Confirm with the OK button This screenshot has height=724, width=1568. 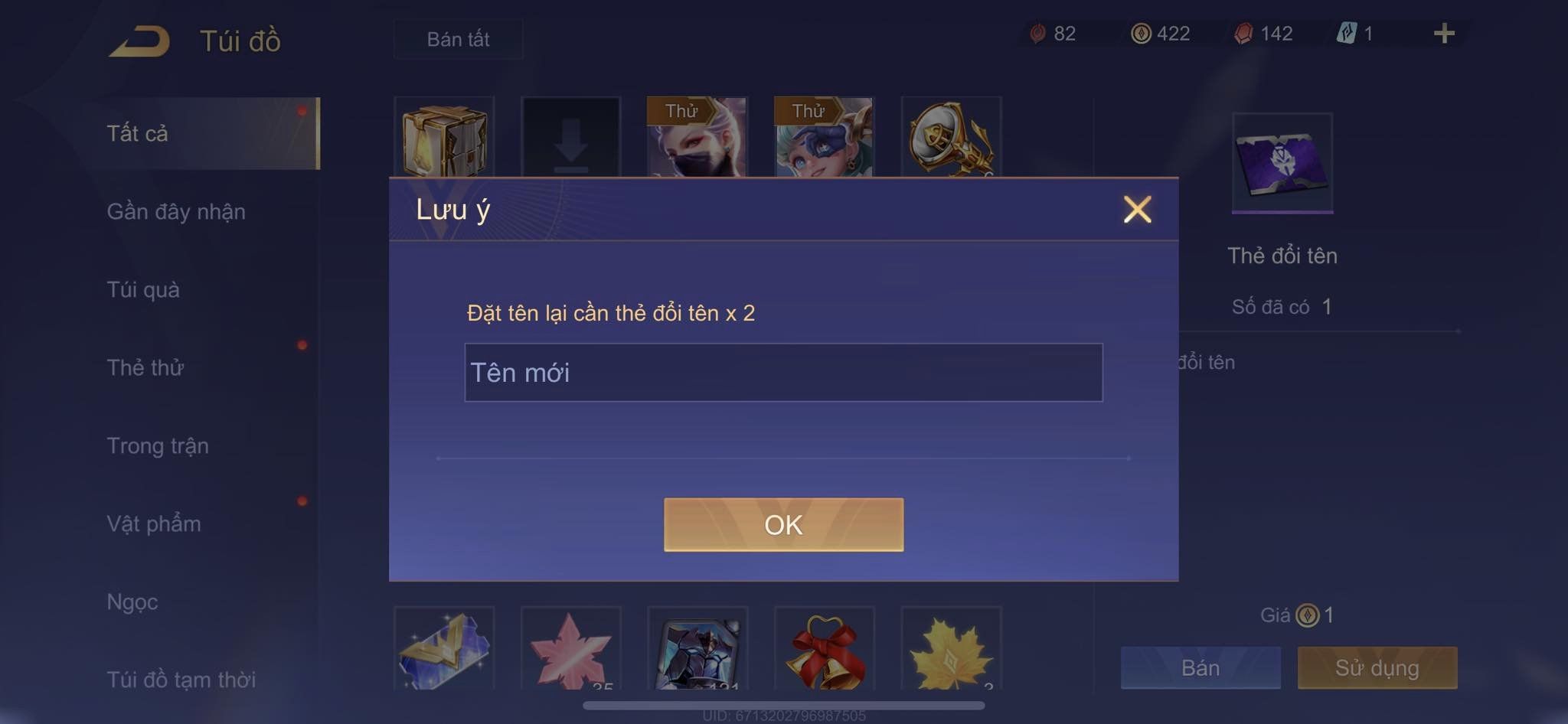[783, 525]
